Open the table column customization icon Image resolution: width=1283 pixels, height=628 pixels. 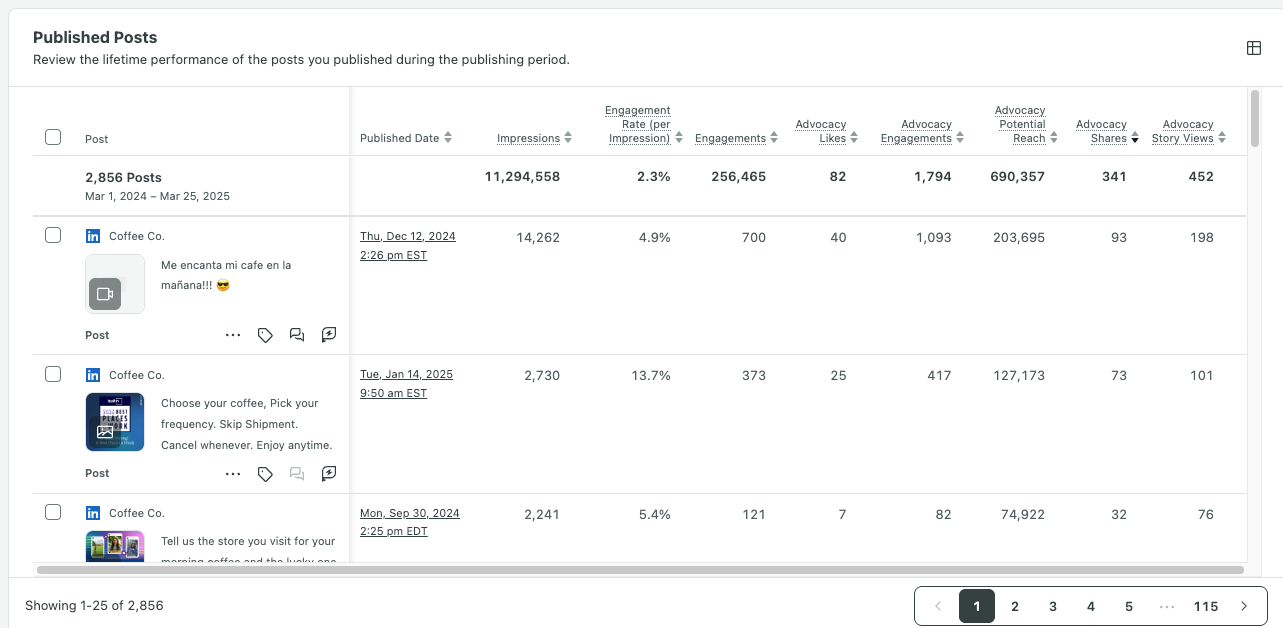click(x=1254, y=47)
